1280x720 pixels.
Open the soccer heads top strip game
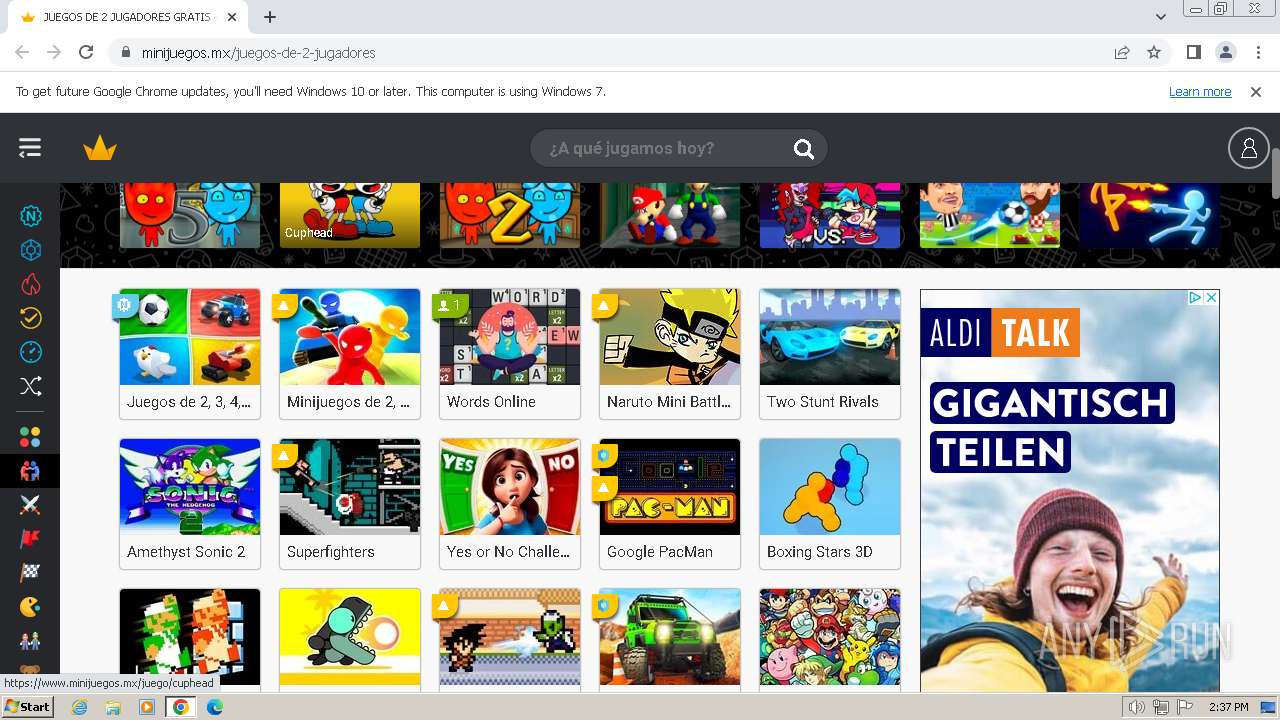tap(990, 215)
